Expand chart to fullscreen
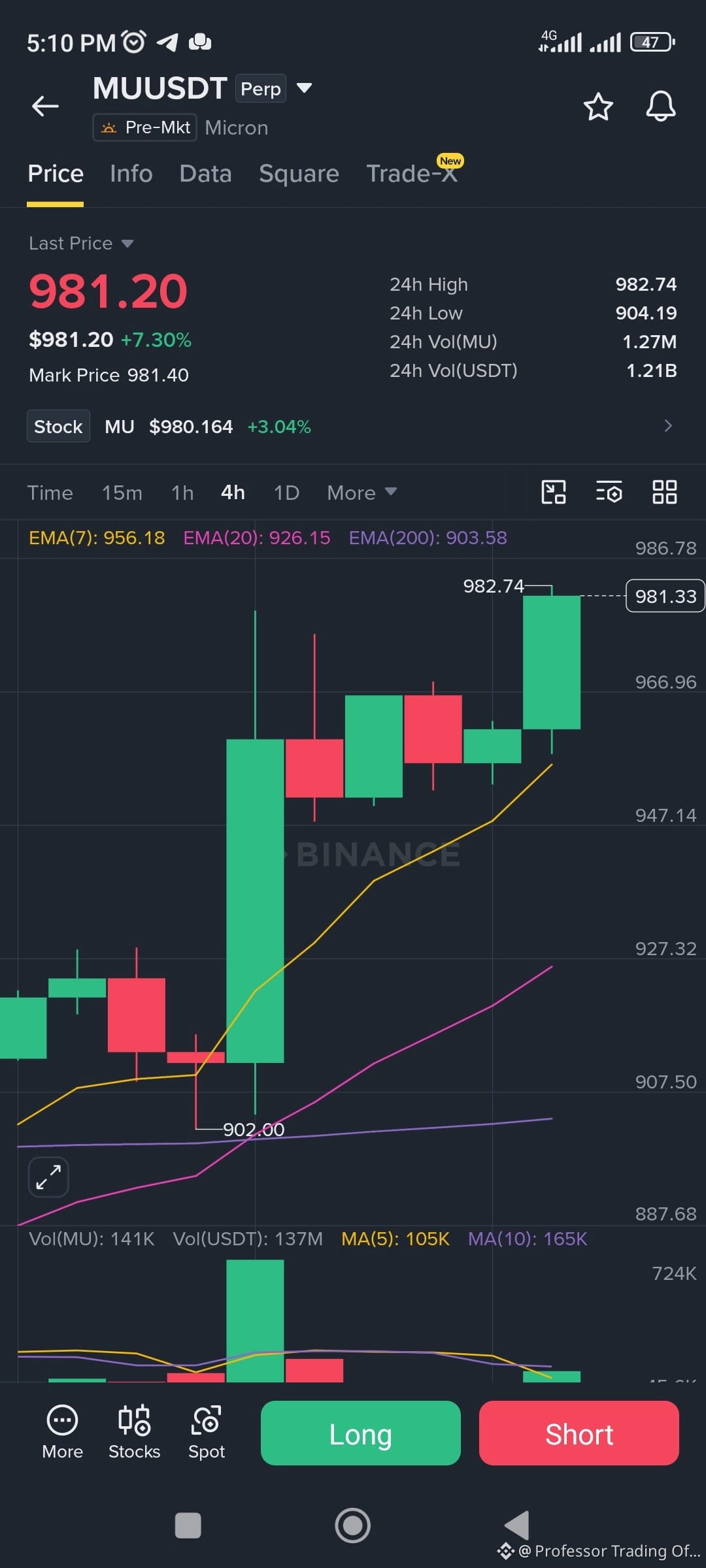The height and width of the screenshot is (1568, 706). pos(48,1177)
